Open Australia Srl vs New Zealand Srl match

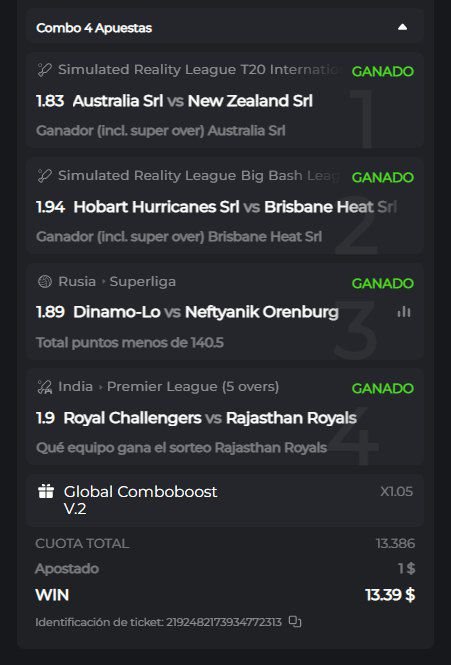click(x=193, y=101)
